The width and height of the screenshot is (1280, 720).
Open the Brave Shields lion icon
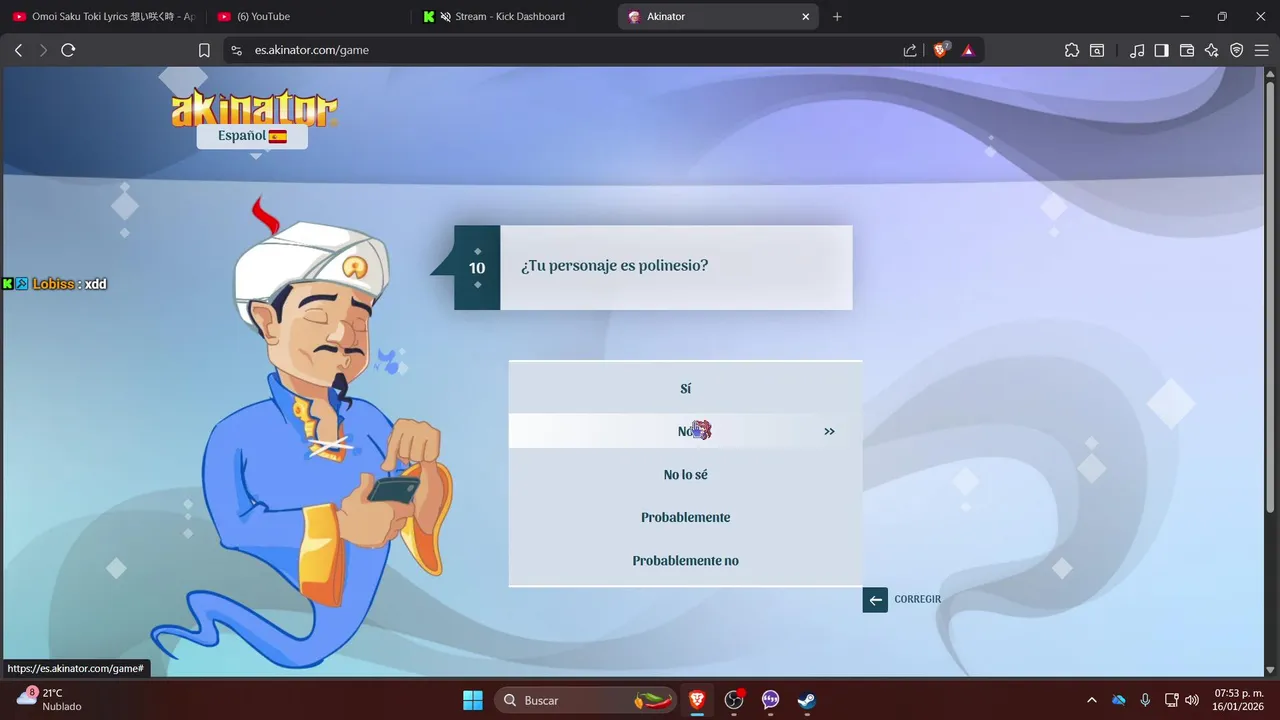941,50
